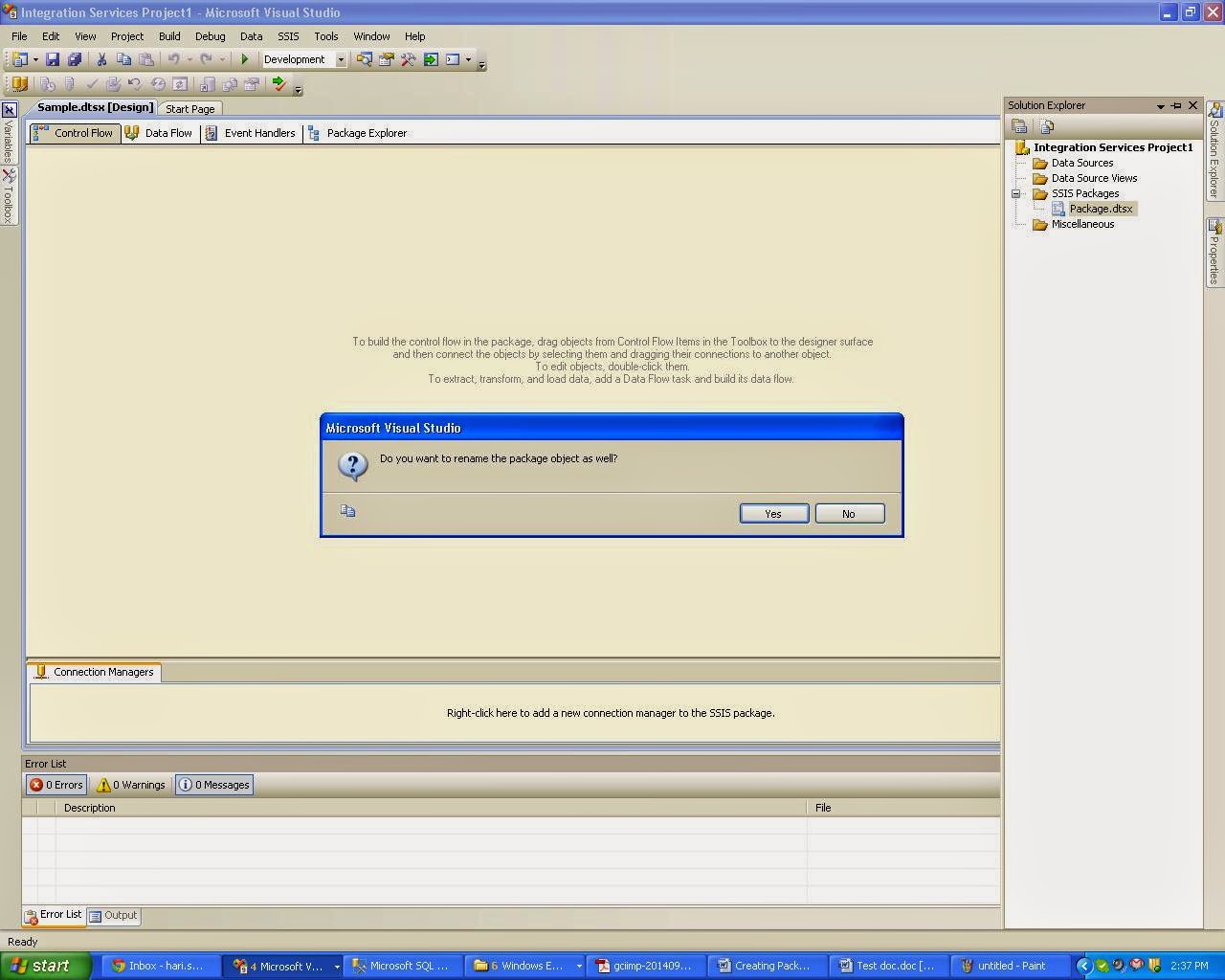1225x980 pixels.
Task: Click the Command Window toolbar icon
Action: click(453, 59)
